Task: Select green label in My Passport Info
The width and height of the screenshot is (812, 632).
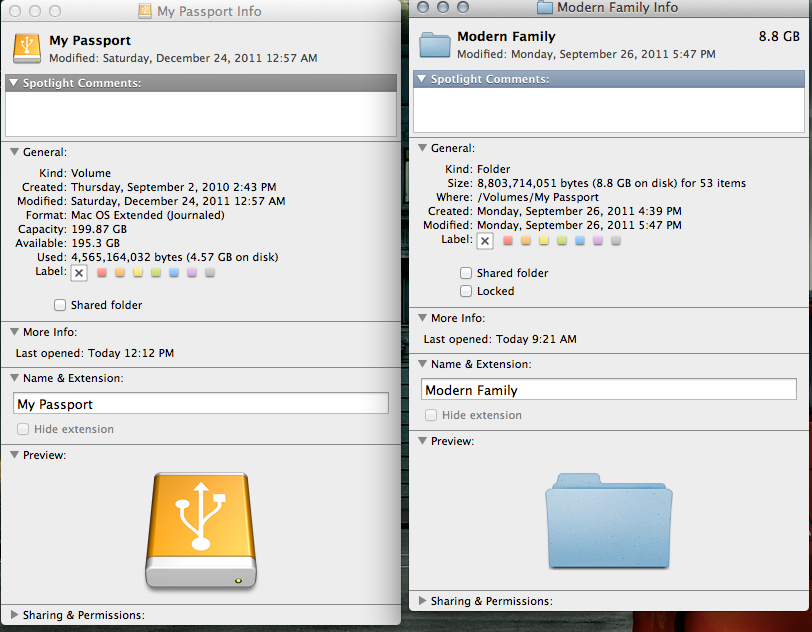Action: tap(156, 272)
